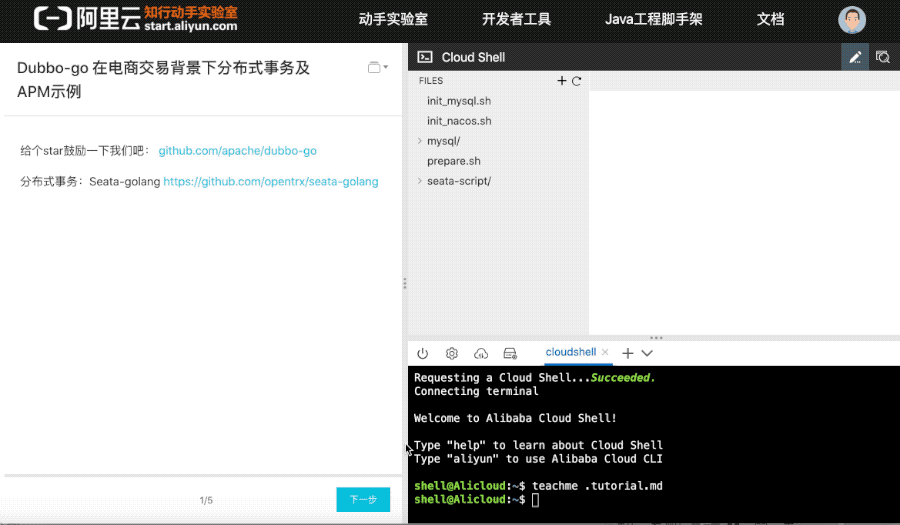Click the horizontal editor-terminal splitter handle
900x525 pixels.
656,338
